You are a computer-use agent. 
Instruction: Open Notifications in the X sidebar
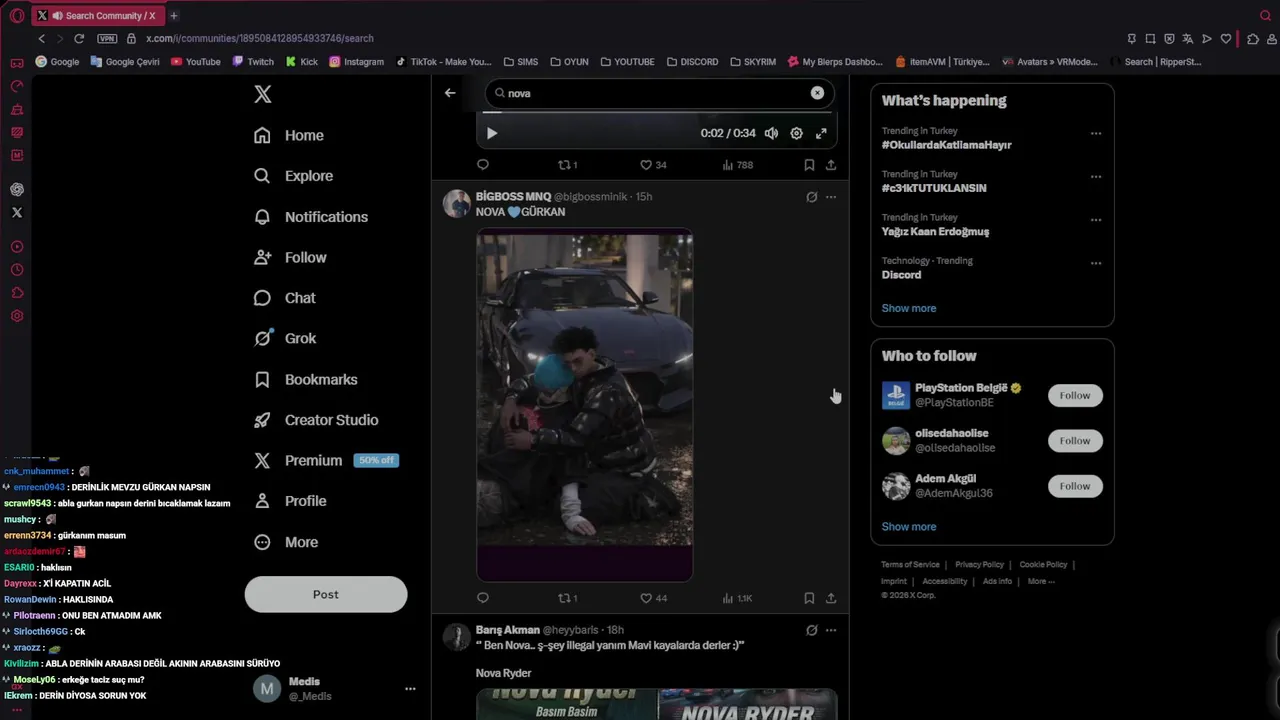click(311, 217)
